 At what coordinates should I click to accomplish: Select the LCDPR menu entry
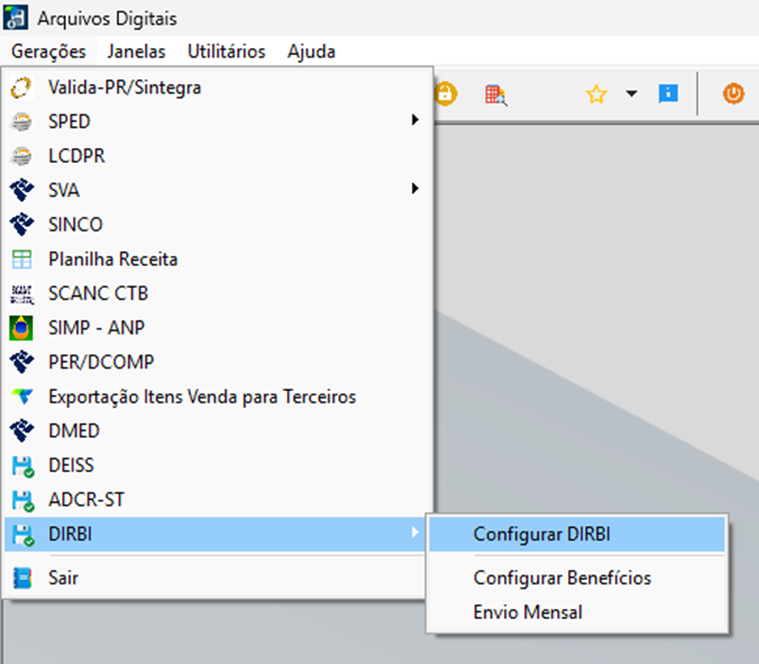click(217, 156)
